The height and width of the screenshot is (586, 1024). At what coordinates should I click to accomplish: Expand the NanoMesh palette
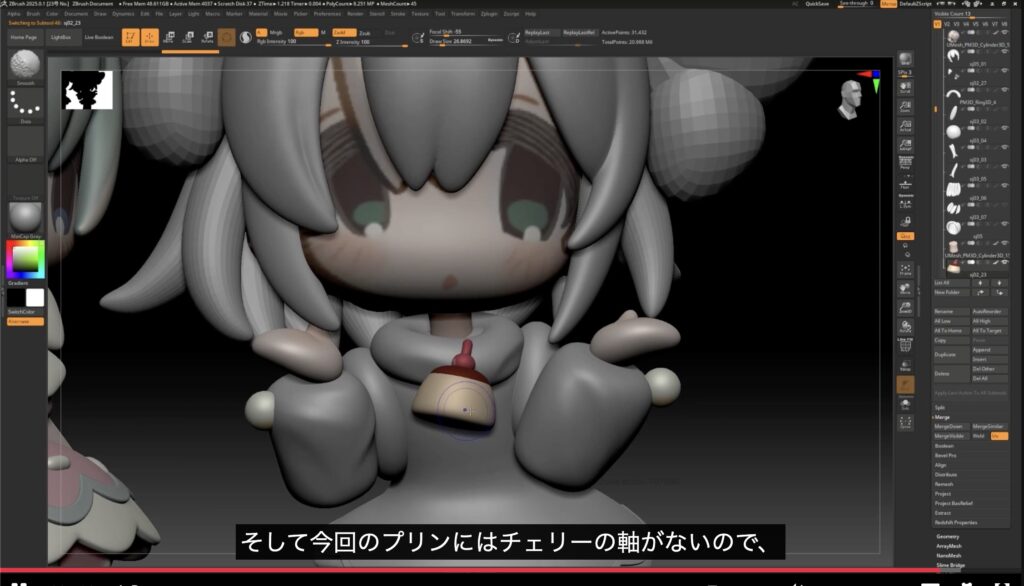click(x=949, y=555)
